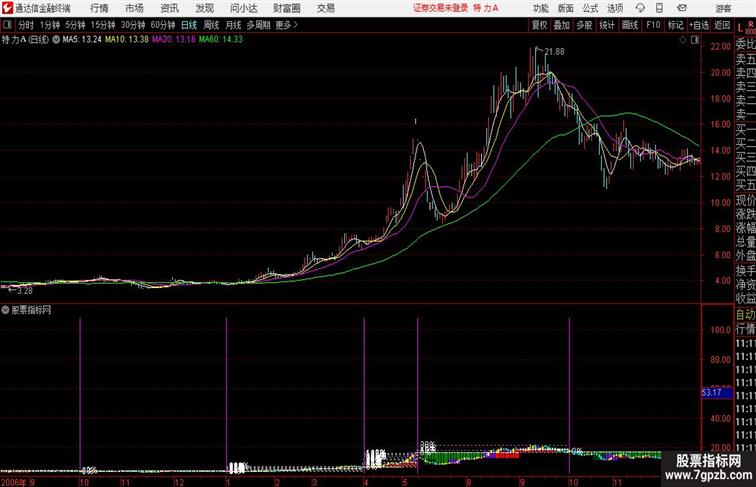756x487 pixels.
Task: Click the 3.28 low price label
Action: pos(25,291)
